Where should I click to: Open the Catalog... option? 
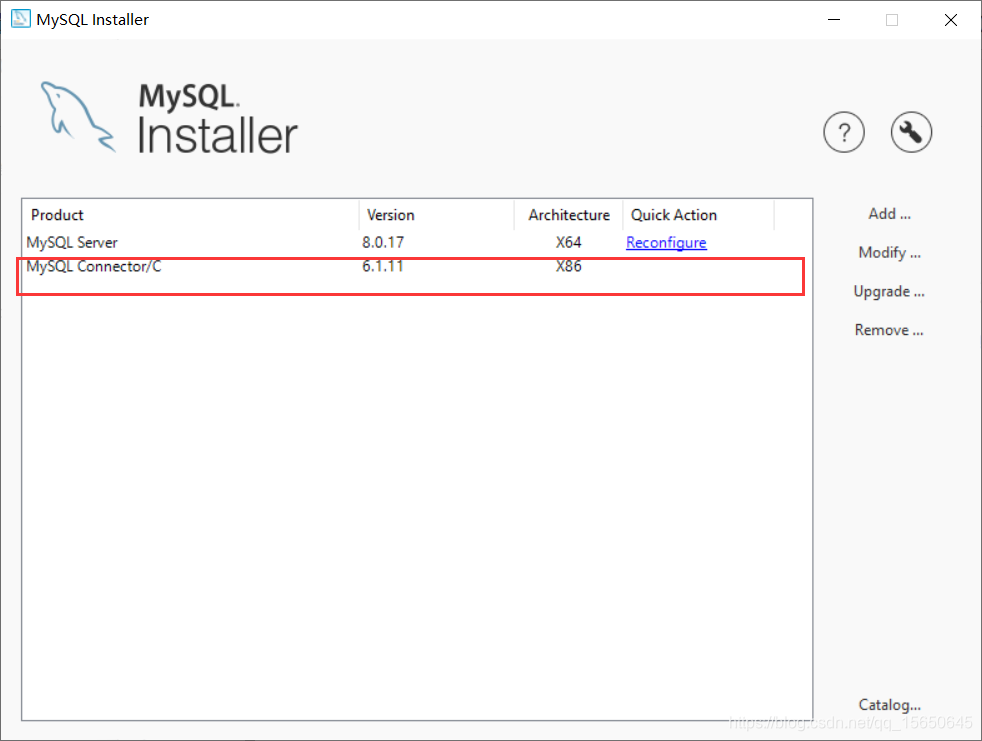point(889,705)
